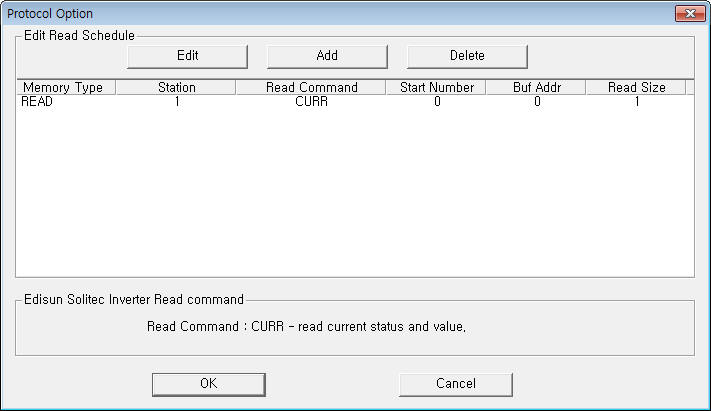The width and height of the screenshot is (711, 411).
Task: Click the Read Command column header
Action: click(311, 87)
